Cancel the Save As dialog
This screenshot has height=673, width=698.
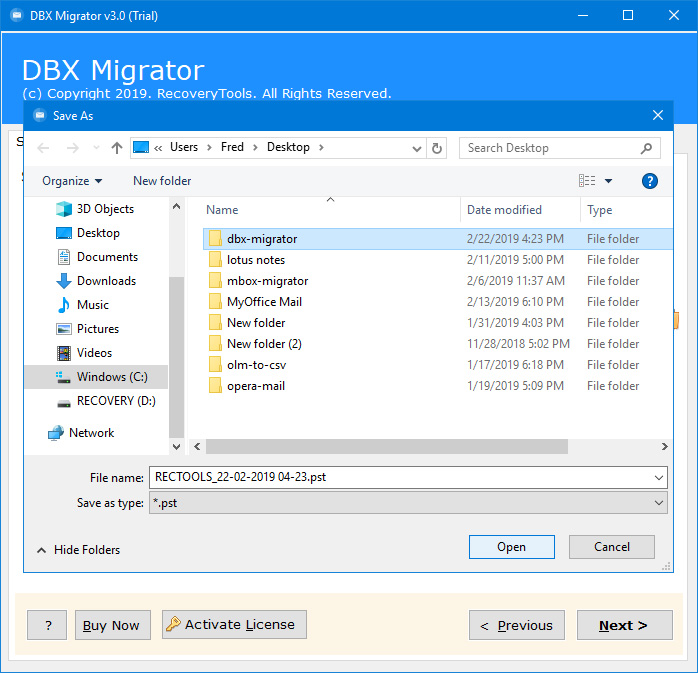(x=612, y=547)
